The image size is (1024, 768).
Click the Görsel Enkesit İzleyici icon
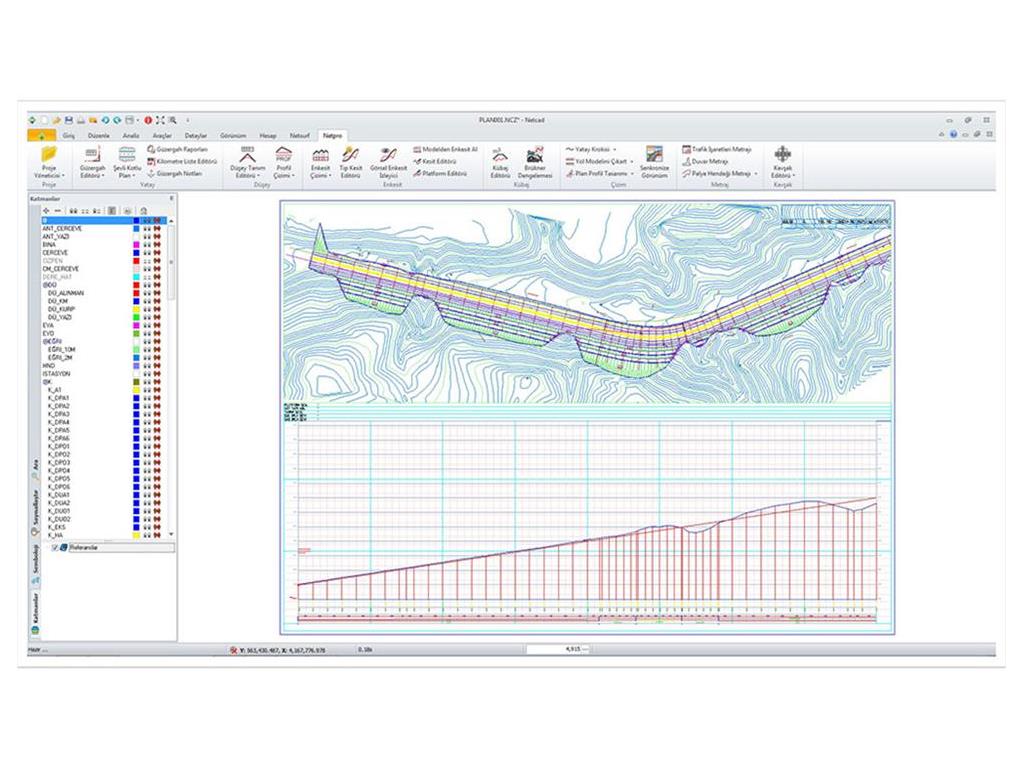[388, 155]
